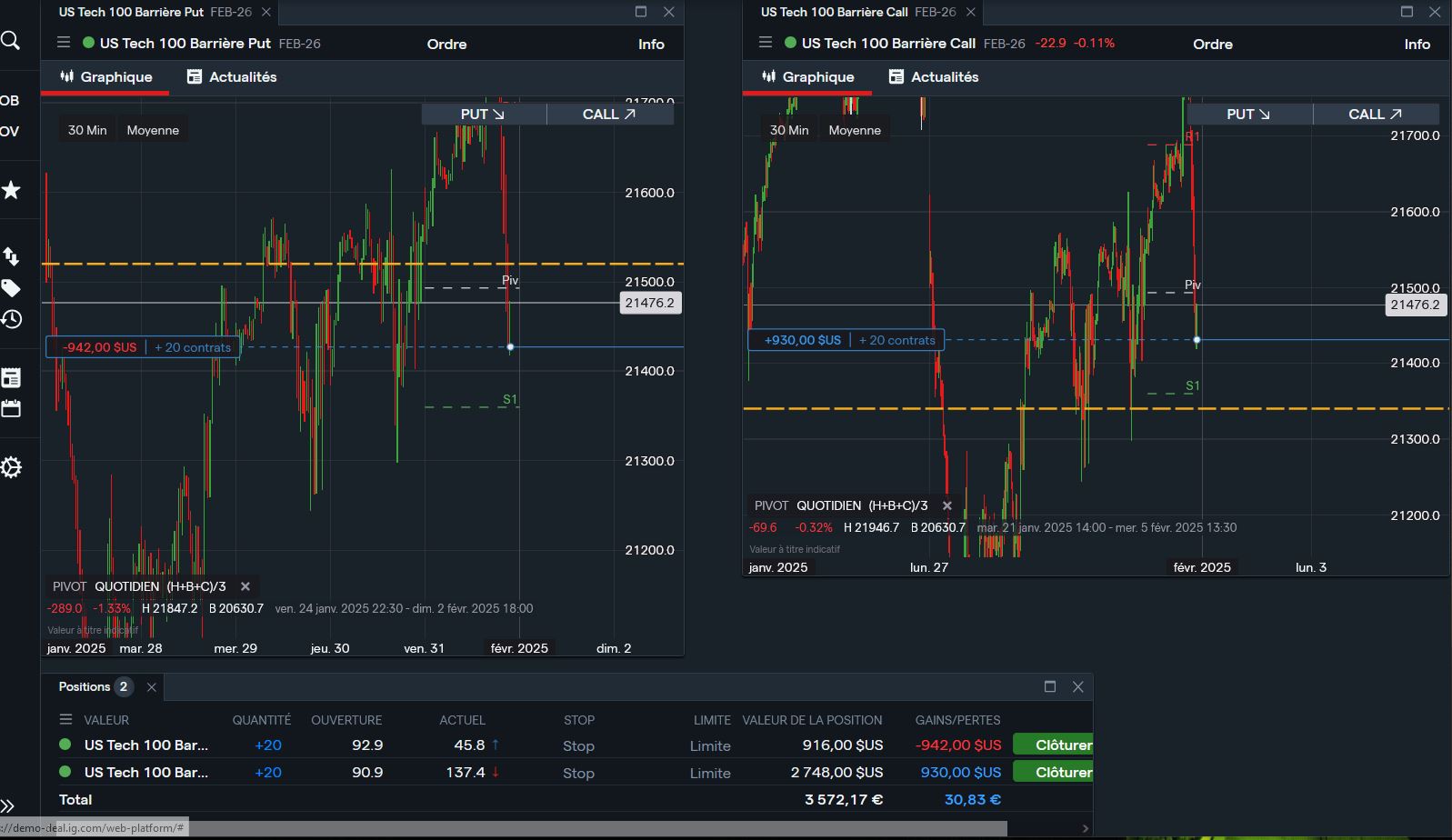1452x840 pixels.
Task: Remove the PIVOT indicator from the Put chart
Action: point(245,586)
